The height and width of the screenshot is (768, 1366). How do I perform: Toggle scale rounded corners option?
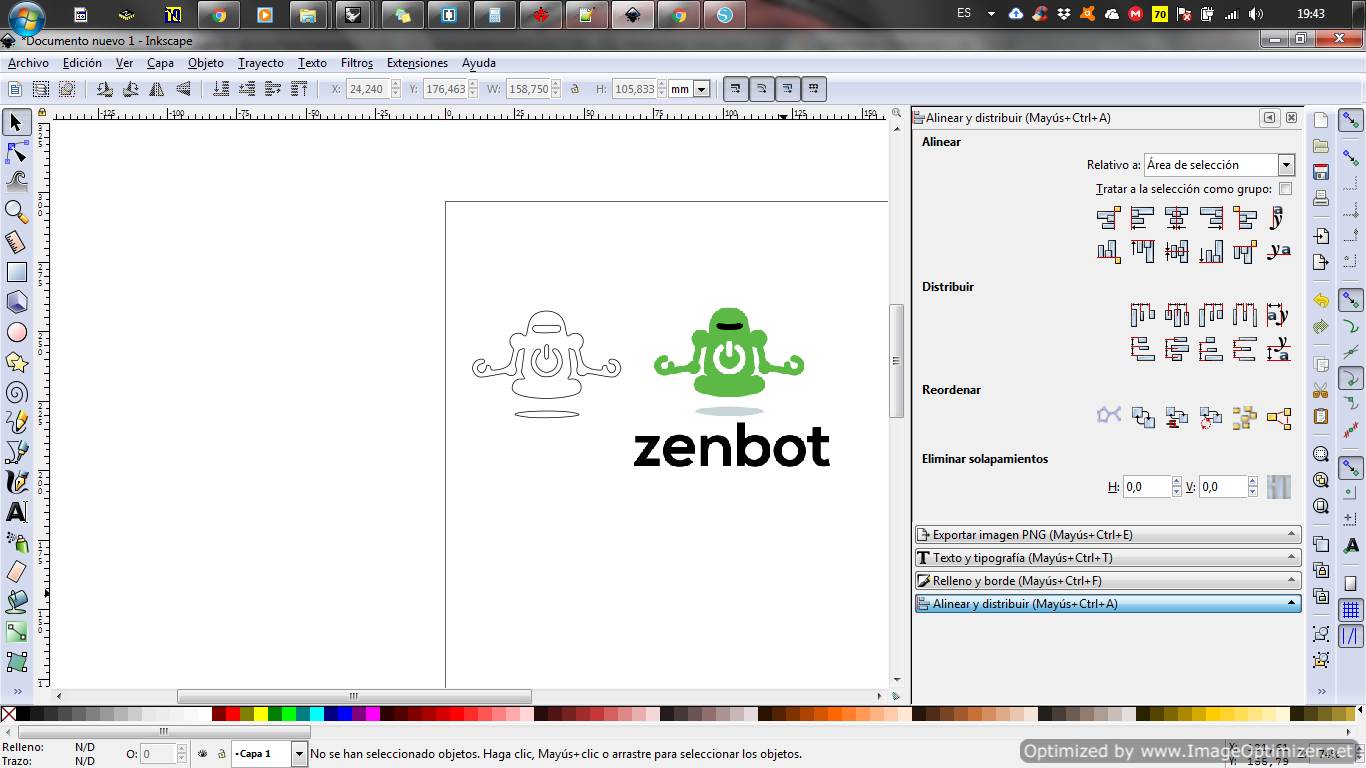point(762,89)
